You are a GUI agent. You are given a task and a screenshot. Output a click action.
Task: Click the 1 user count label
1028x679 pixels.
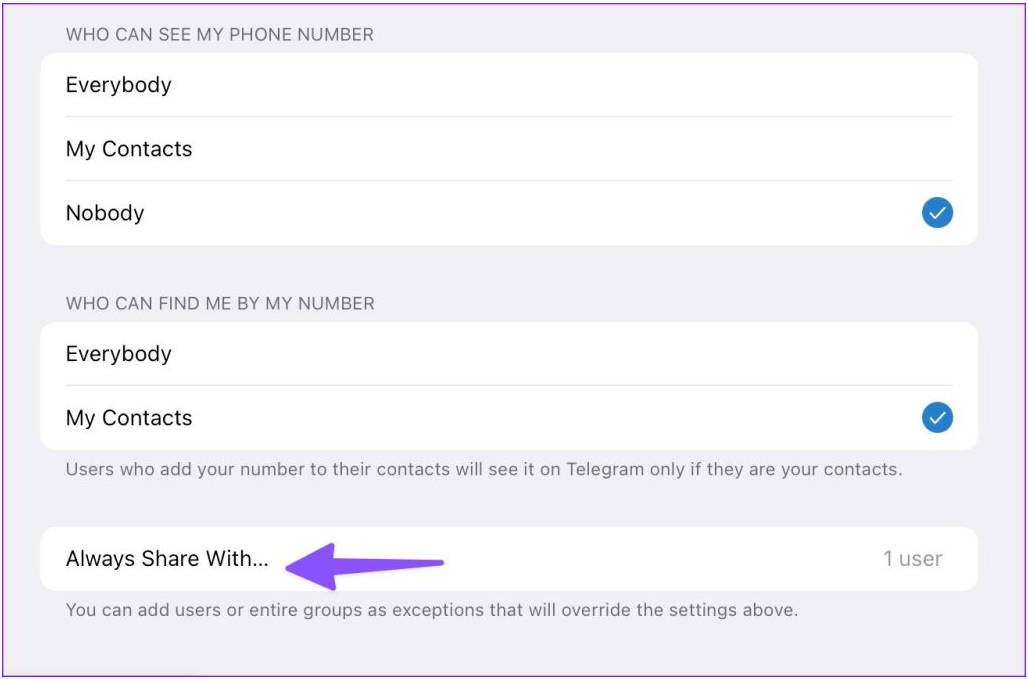912,559
